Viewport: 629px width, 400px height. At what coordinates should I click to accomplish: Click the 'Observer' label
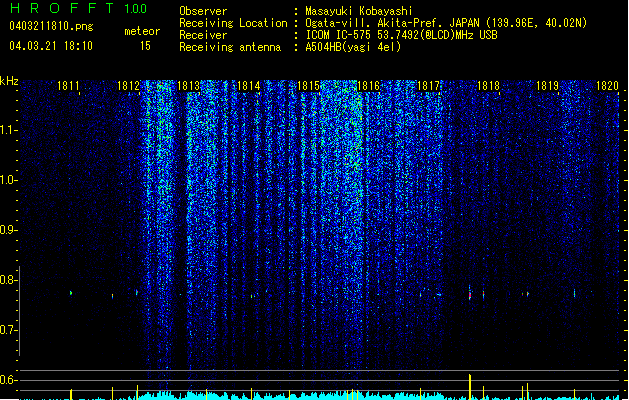point(203,11)
